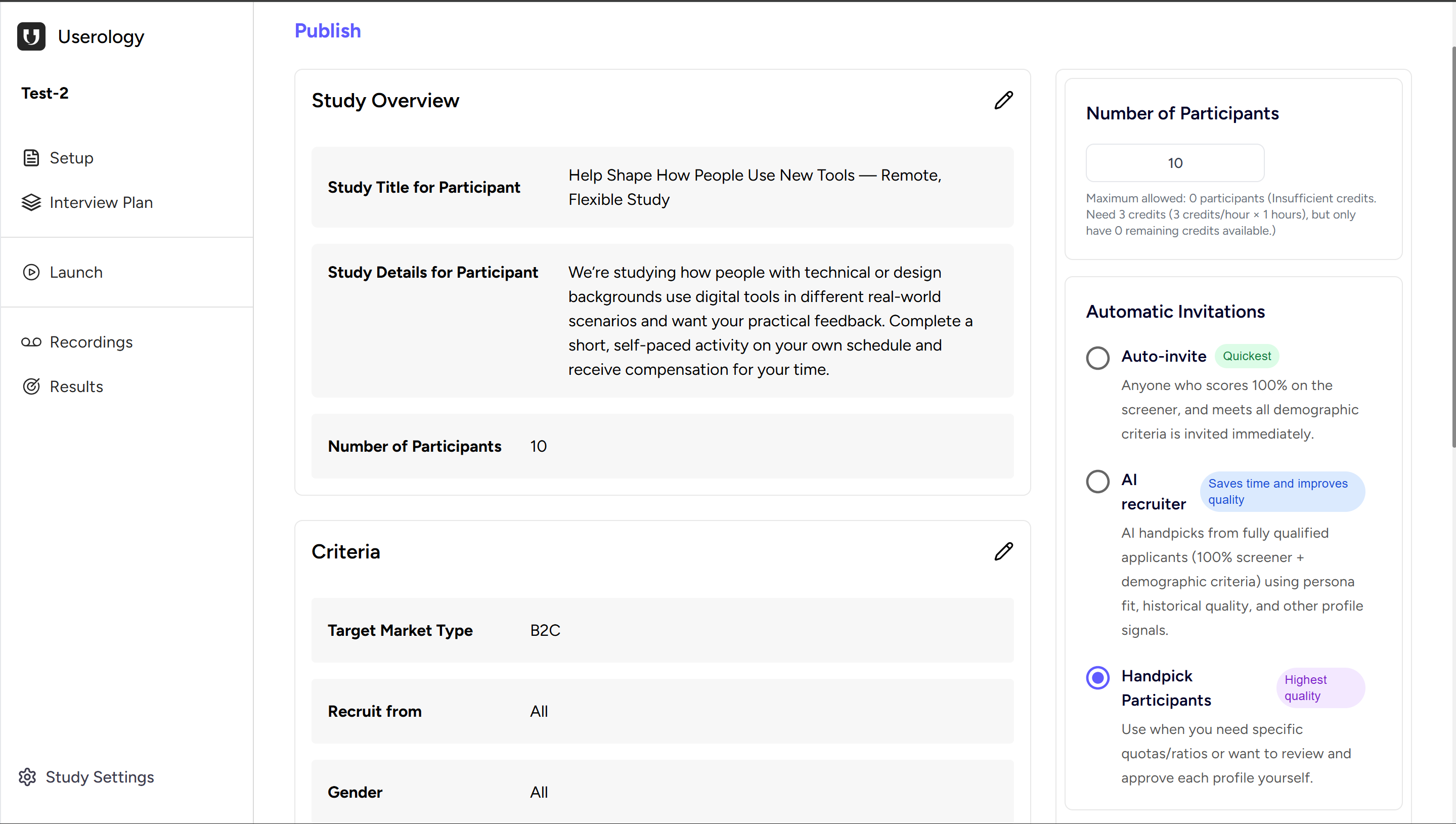Screen dimensions: 1456x824
Task: Click the Userology logo icon
Action: 30,36
